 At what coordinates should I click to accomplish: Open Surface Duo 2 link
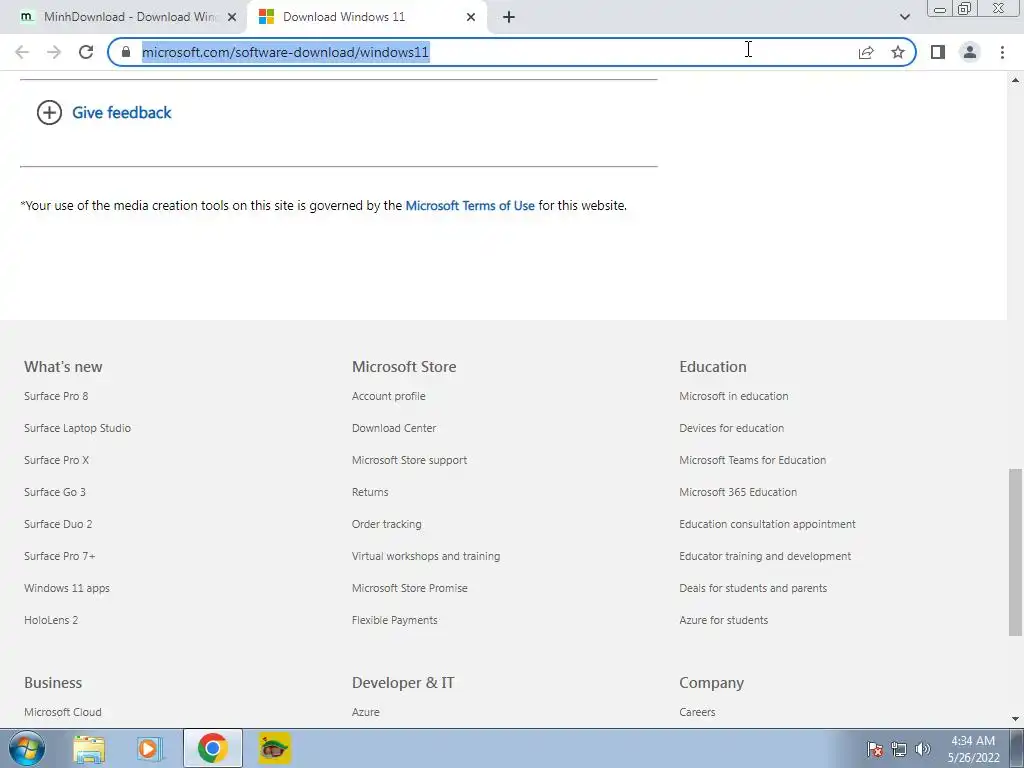click(x=58, y=524)
